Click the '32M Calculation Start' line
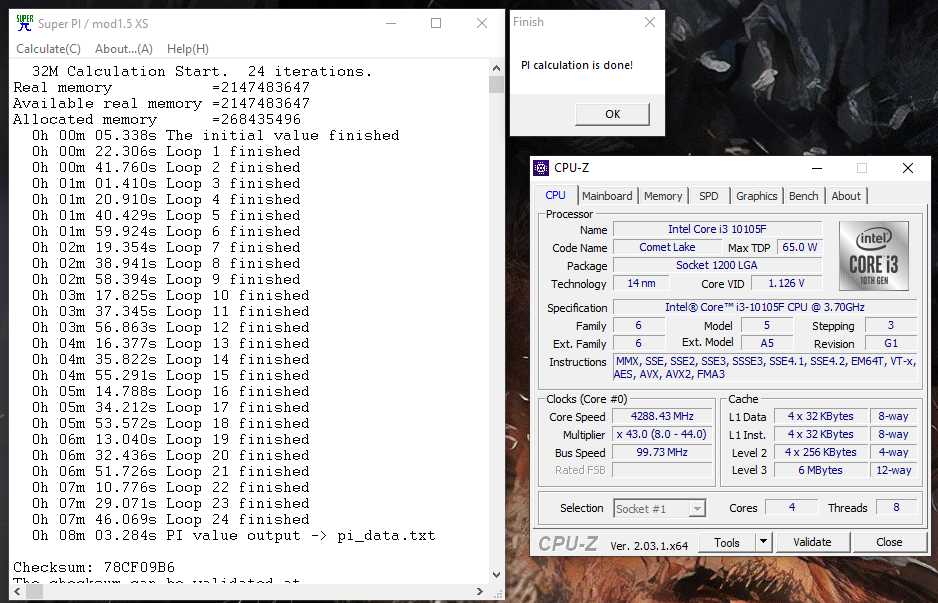This screenshot has width=938, height=603. point(202,72)
